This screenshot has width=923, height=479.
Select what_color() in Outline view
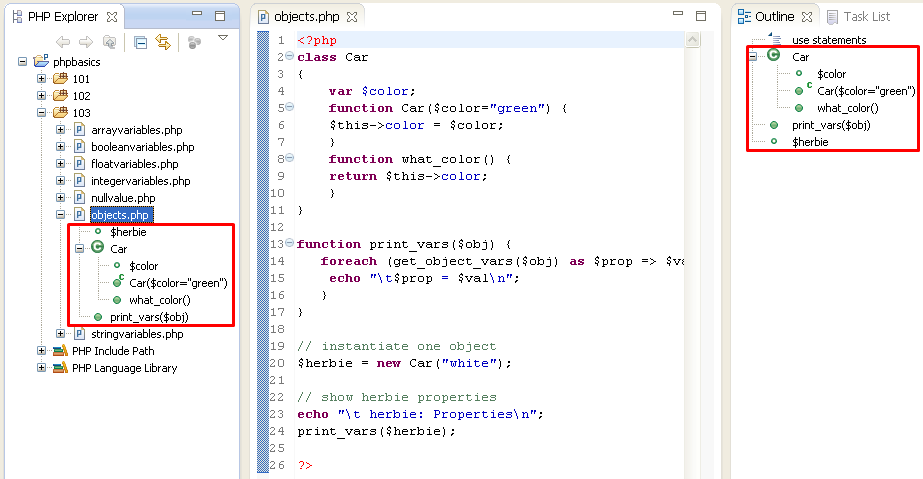(848, 108)
